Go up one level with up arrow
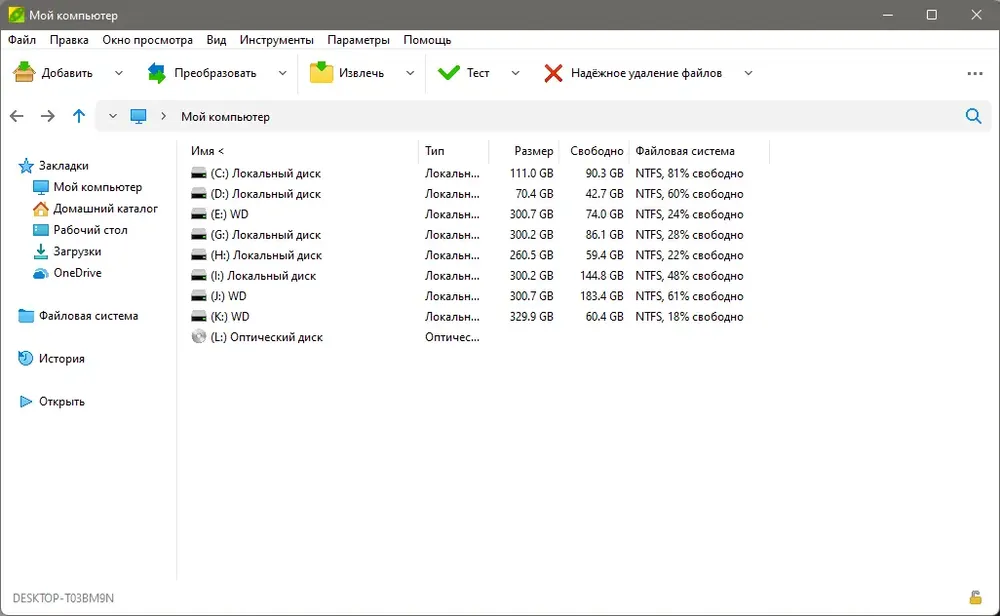This screenshot has height=616, width=1000. (x=79, y=117)
